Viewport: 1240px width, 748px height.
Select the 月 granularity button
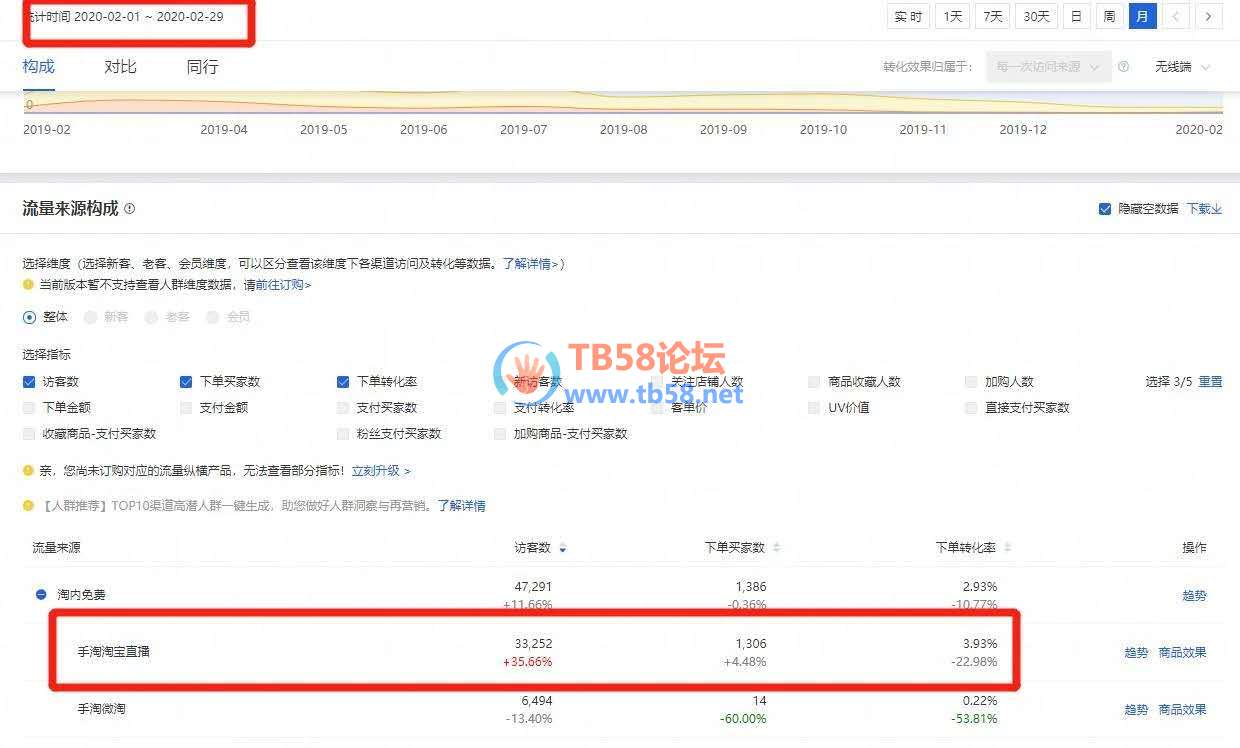click(x=1142, y=16)
